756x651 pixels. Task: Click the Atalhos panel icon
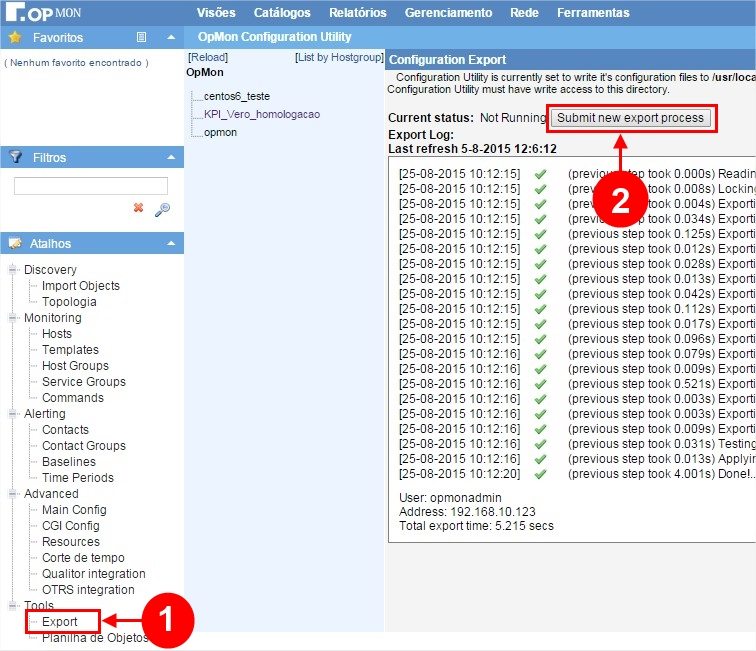tap(15, 243)
